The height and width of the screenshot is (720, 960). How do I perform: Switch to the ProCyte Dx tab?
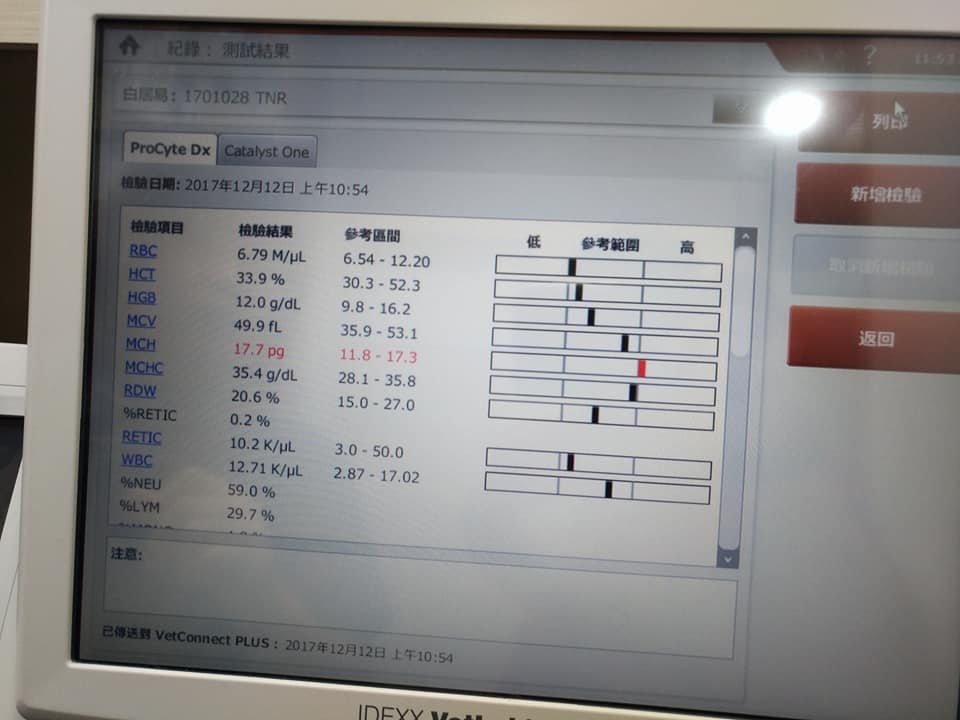[x=170, y=150]
